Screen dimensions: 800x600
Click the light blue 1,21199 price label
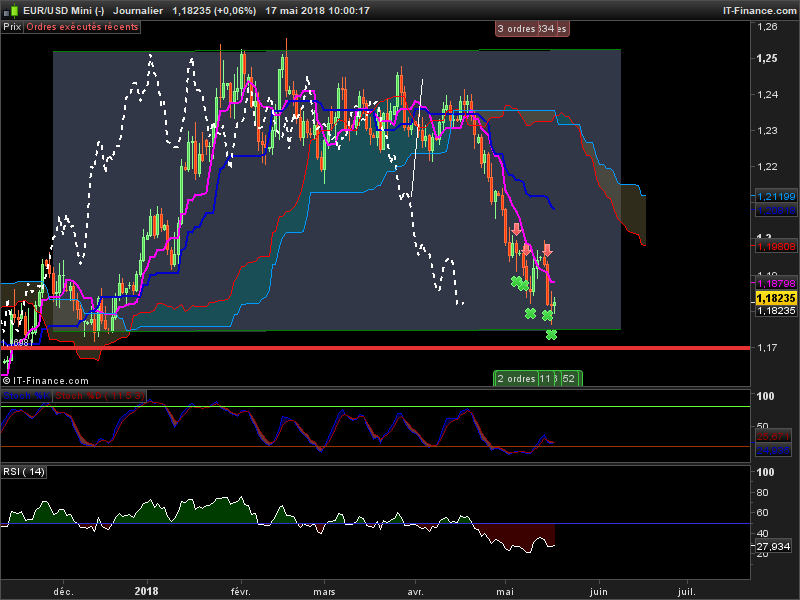(x=776, y=196)
